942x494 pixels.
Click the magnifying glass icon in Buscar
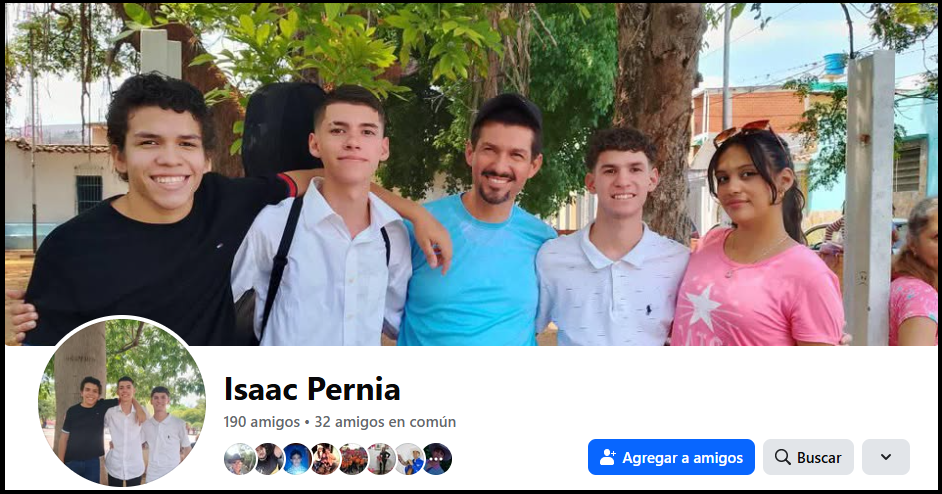coord(782,457)
